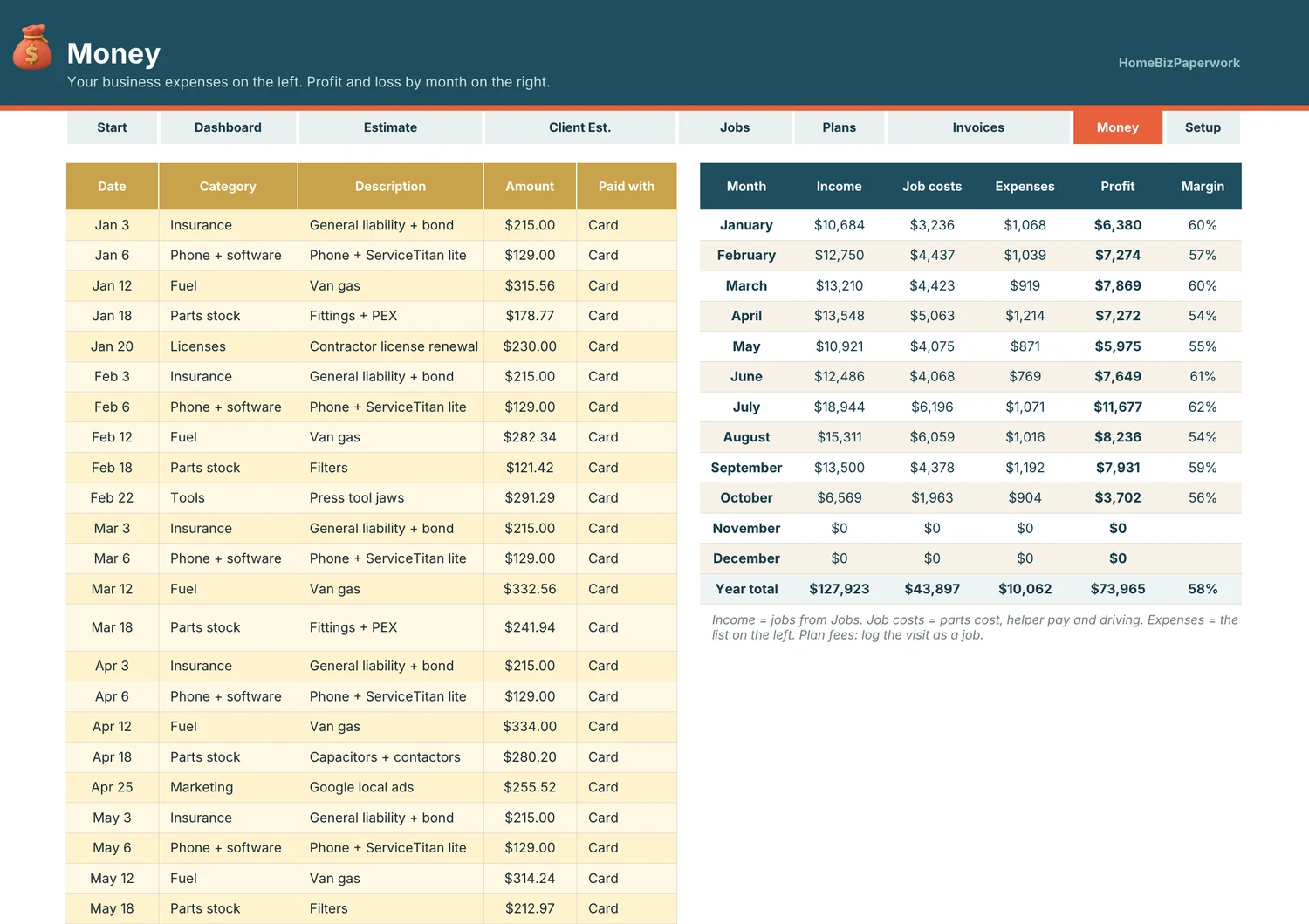Select the Profit column header
This screenshot has height=924, width=1309.
pos(1118,186)
